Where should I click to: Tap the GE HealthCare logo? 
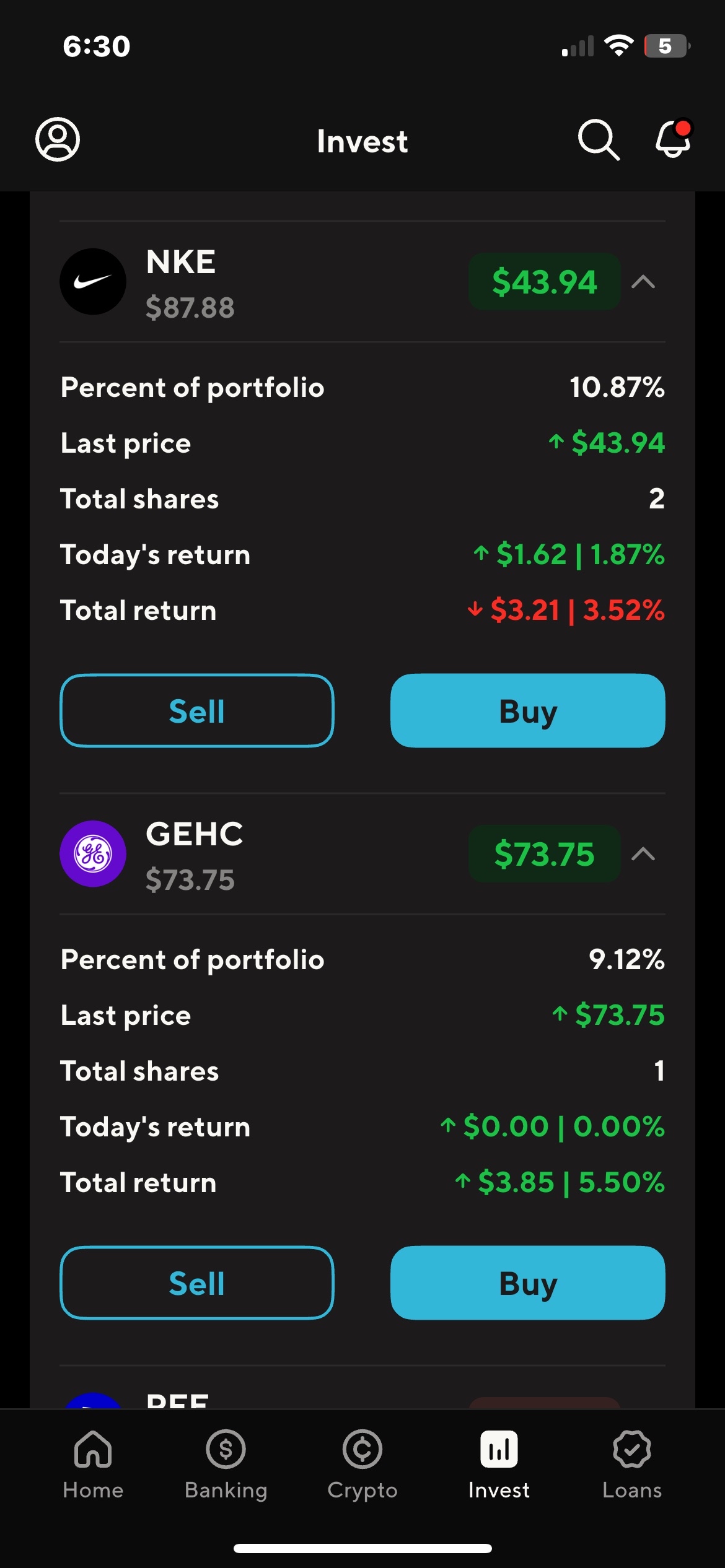93,854
